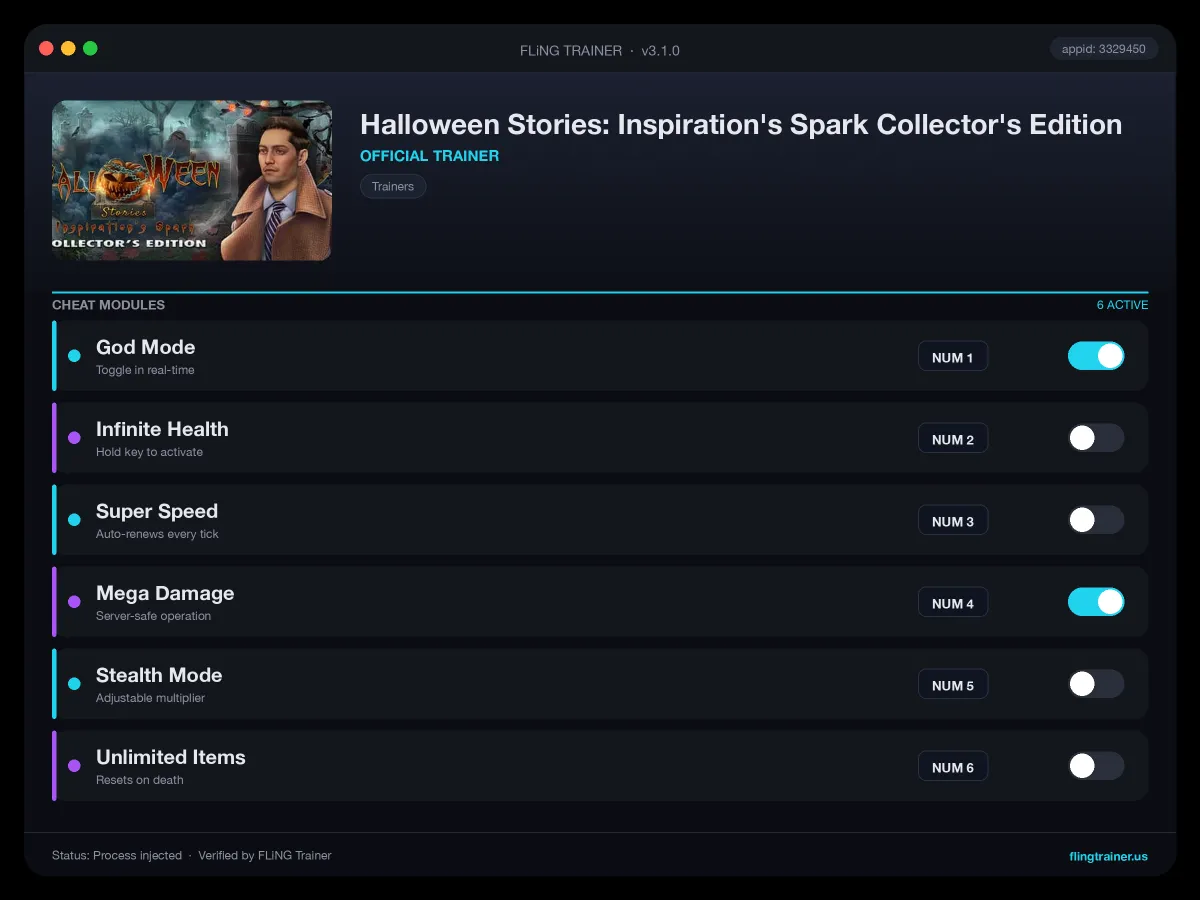The width and height of the screenshot is (1200, 900).
Task: Select the Super Speed title text
Action: 157,511
